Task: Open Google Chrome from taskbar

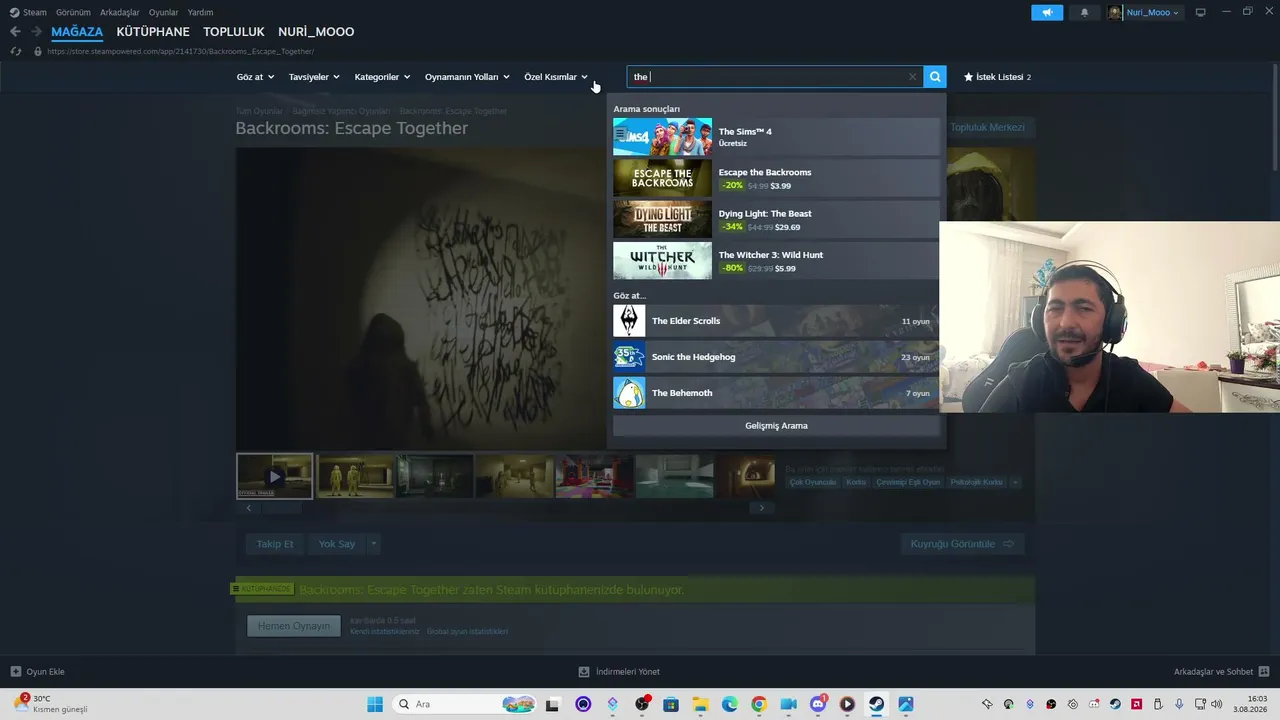Action: (759, 704)
